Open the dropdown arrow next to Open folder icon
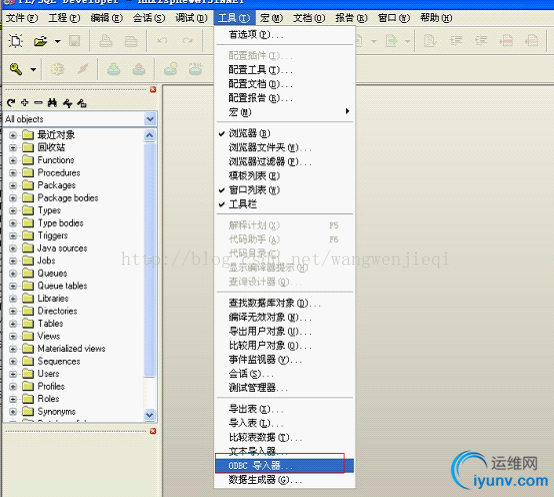The height and width of the screenshot is (497, 554). [58, 41]
